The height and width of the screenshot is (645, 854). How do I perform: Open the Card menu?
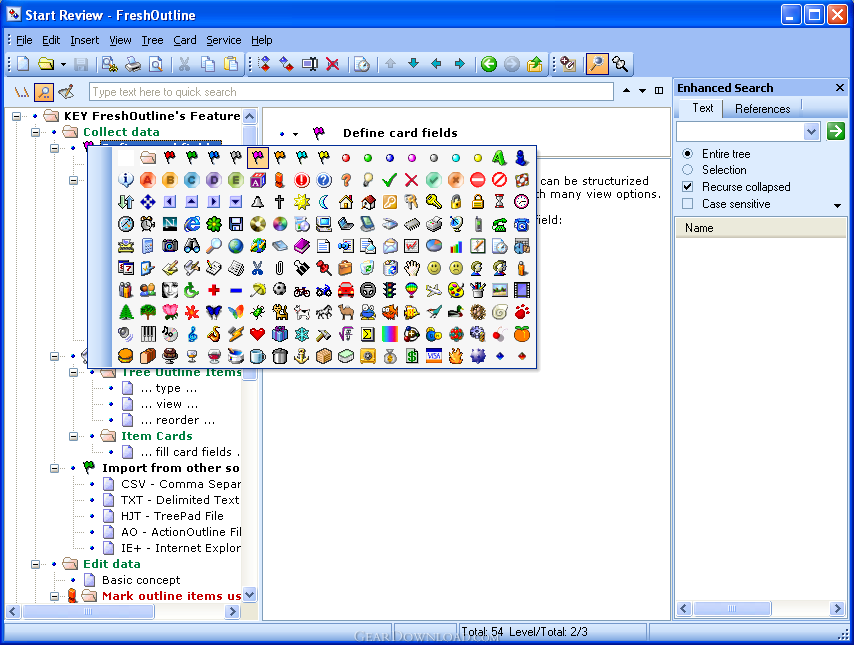click(x=185, y=40)
